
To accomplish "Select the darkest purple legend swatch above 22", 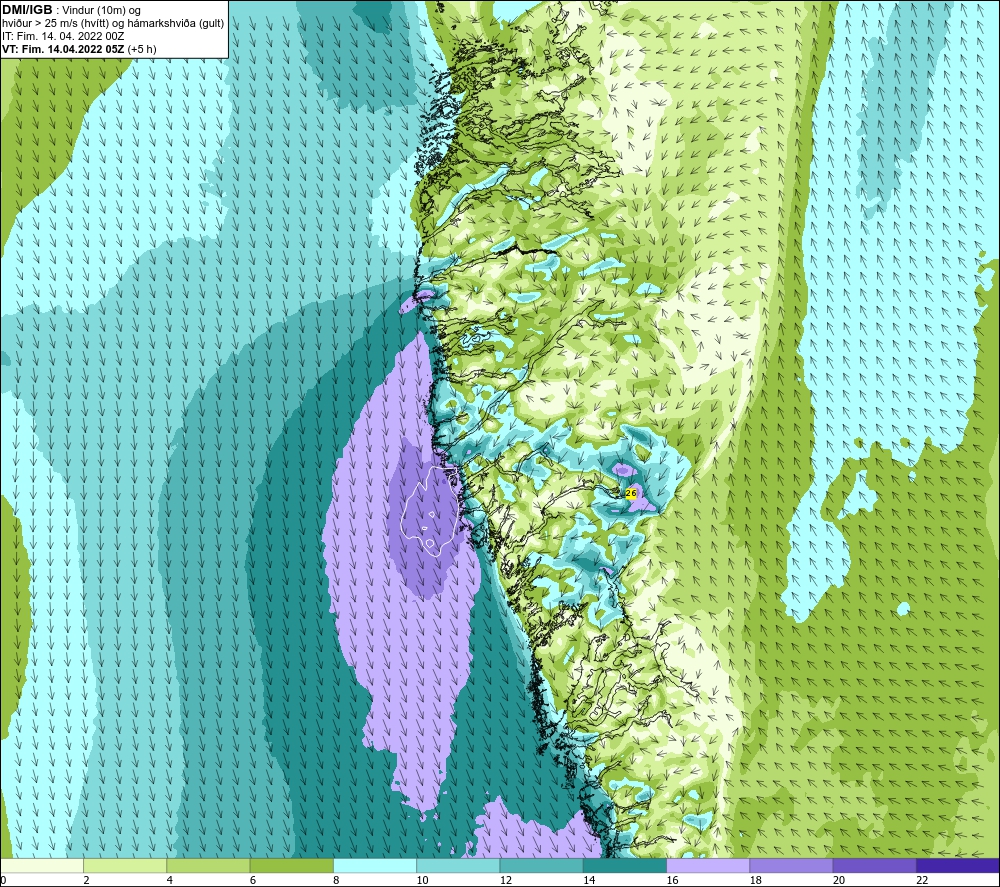I will [x=957, y=865].
